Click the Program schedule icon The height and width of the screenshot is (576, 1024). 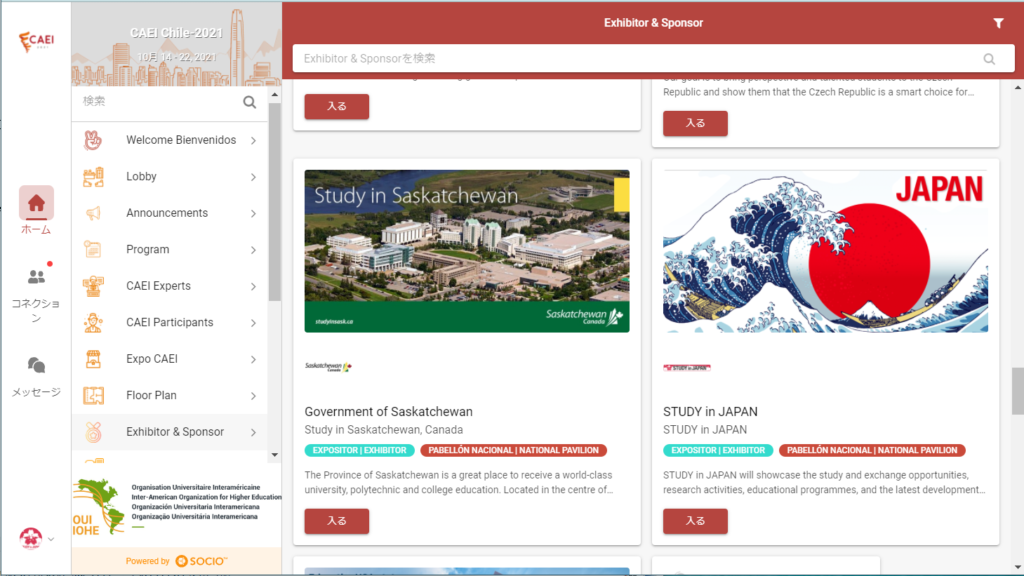click(x=93, y=249)
